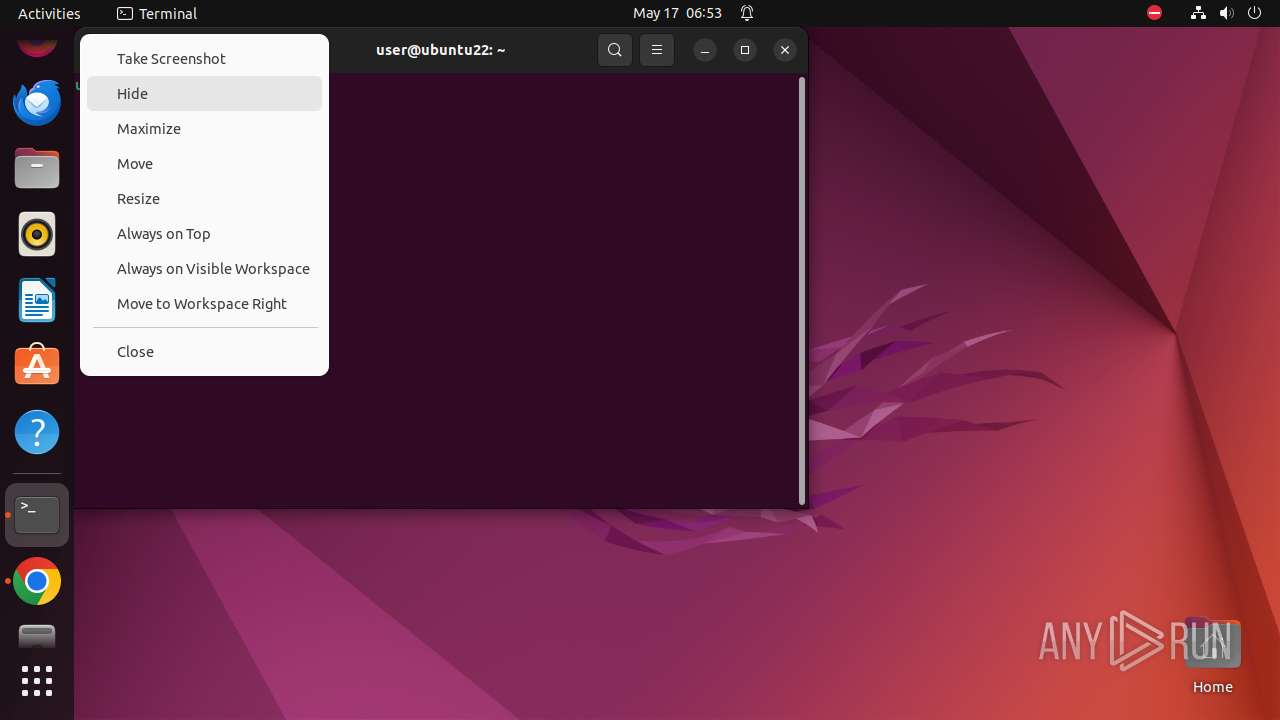Choose Resize from the window menu
This screenshot has height=720, width=1280.
[204, 199]
